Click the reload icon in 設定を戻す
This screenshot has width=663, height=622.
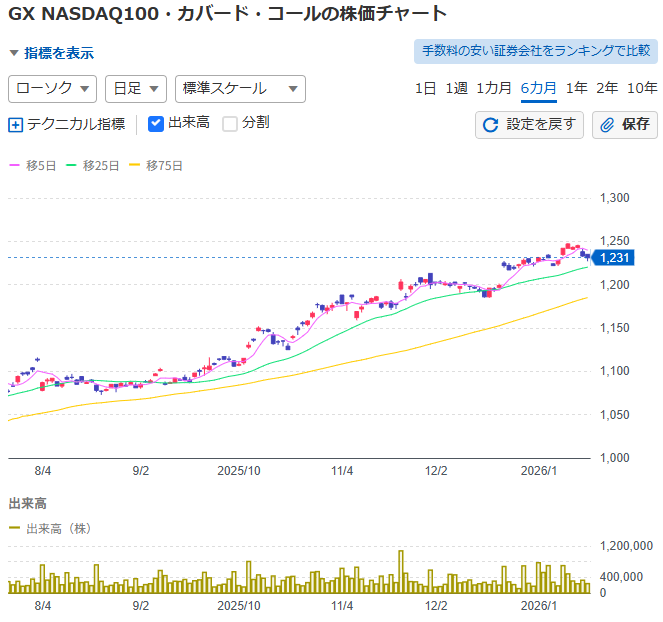point(490,125)
